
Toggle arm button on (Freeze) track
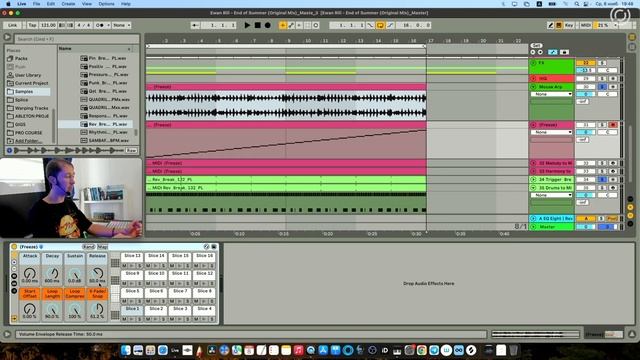tap(613, 125)
